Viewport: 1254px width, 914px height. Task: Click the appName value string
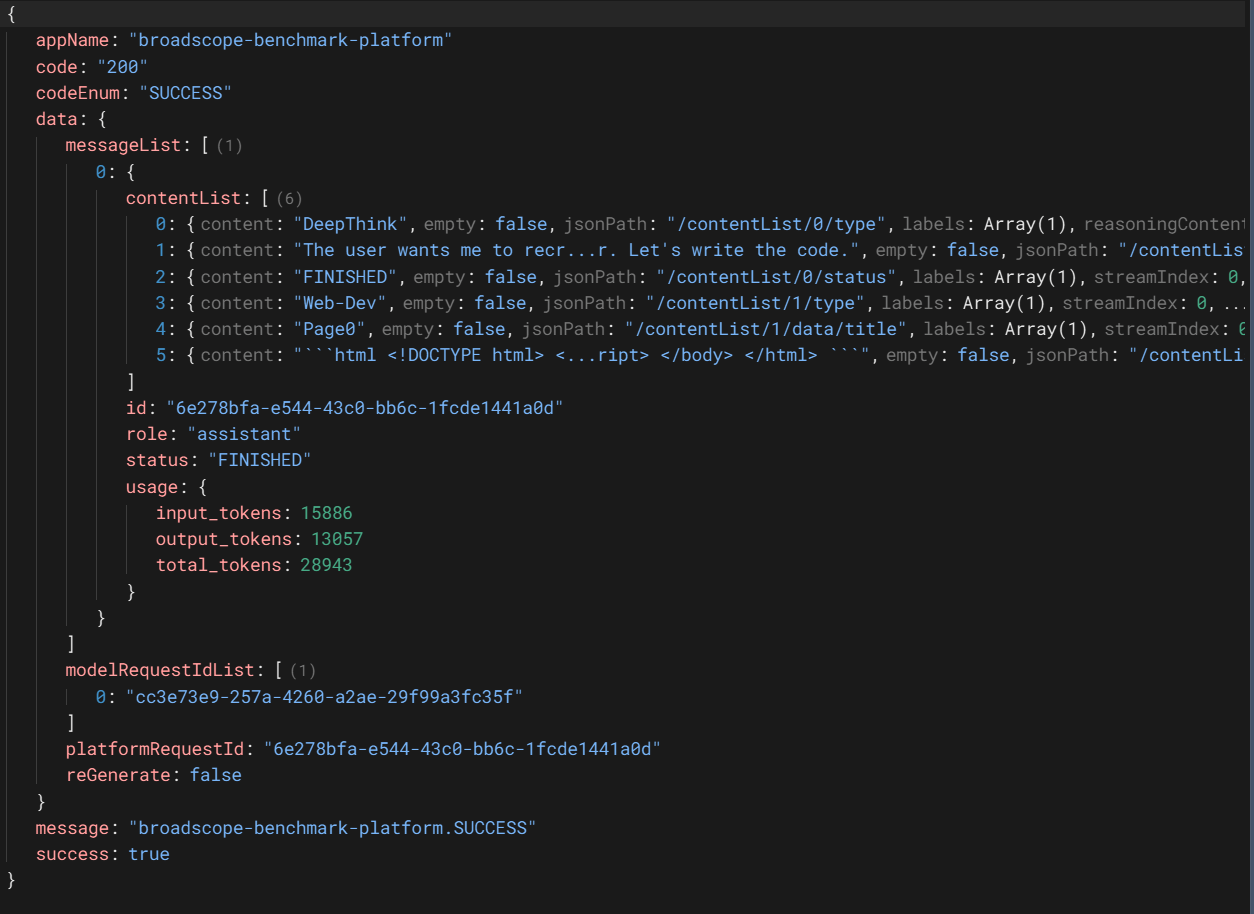(290, 41)
